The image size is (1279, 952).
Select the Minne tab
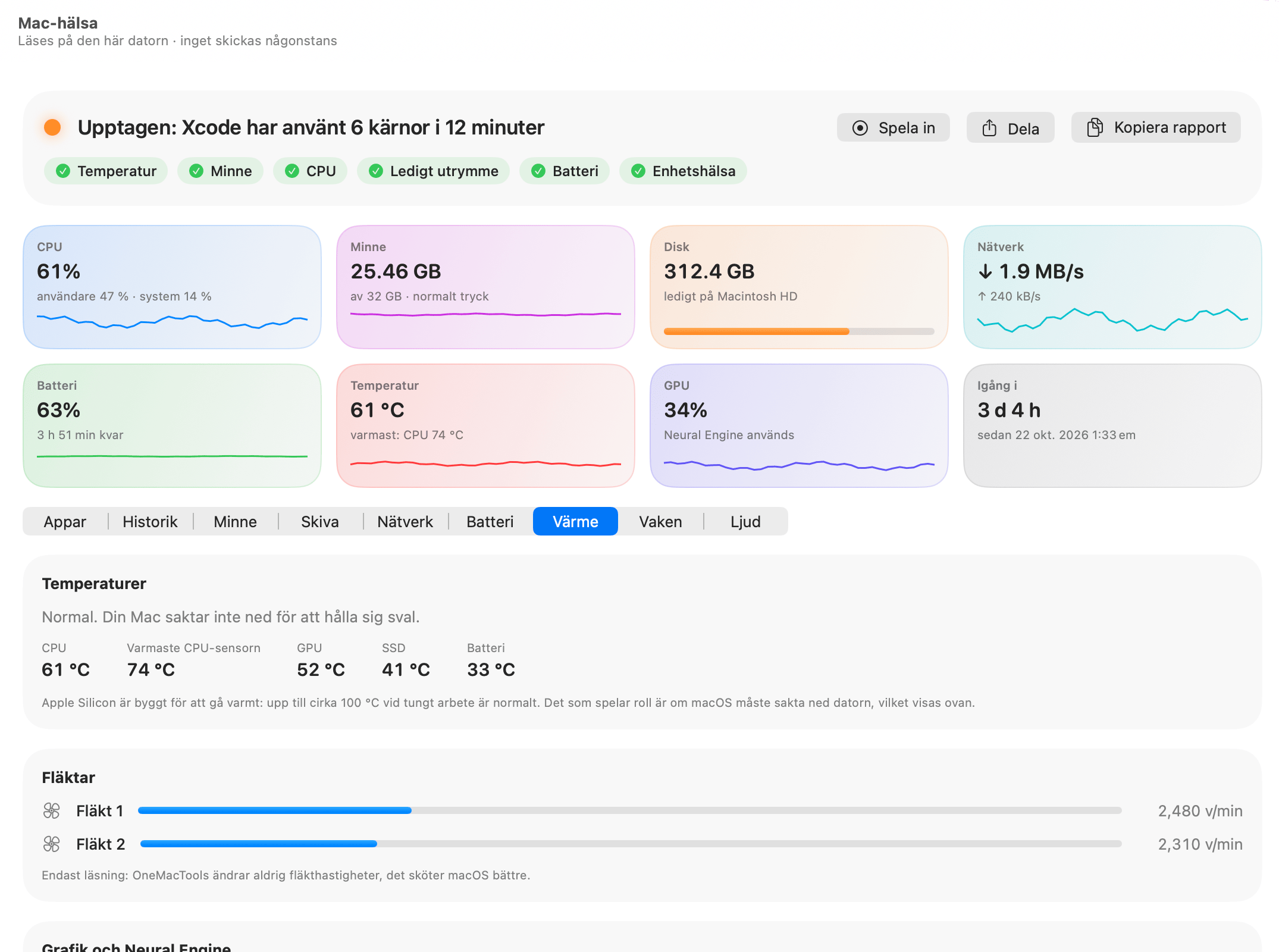click(x=236, y=522)
